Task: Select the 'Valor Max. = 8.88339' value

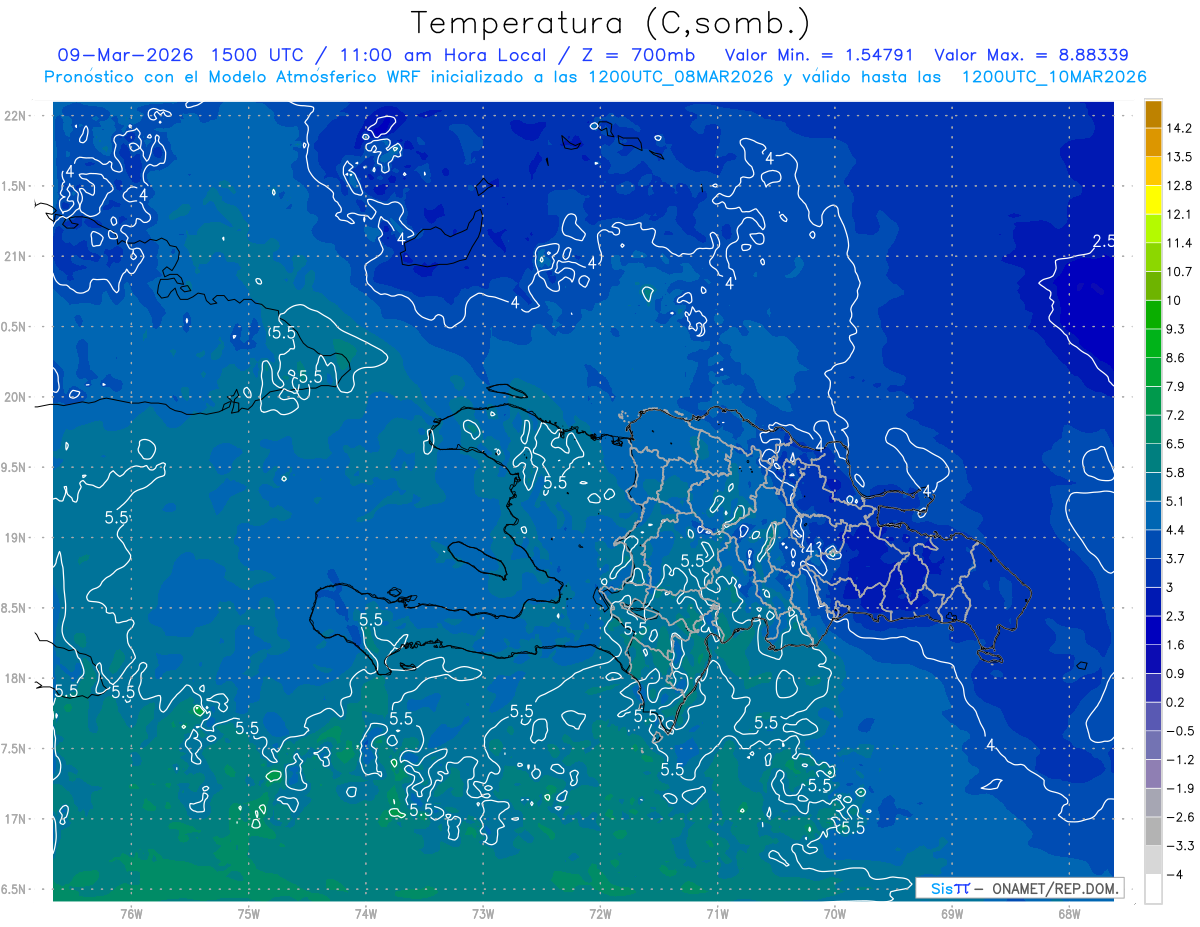Action: click(x=1032, y=55)
